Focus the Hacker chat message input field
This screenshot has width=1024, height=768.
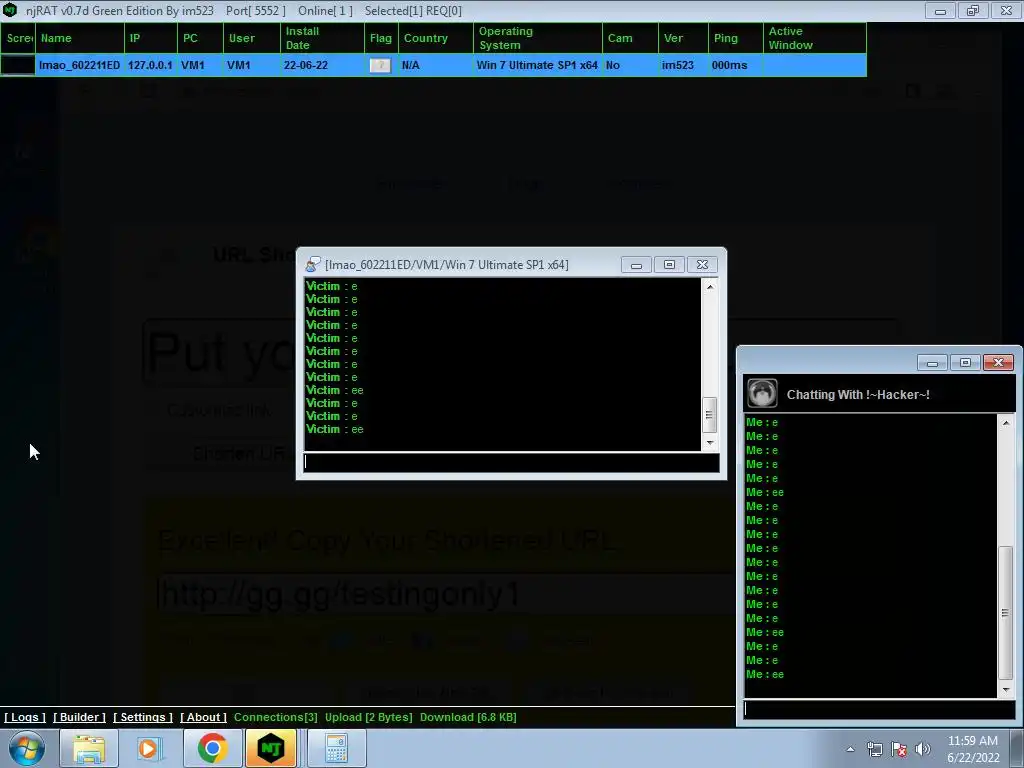tap(880, 710)
